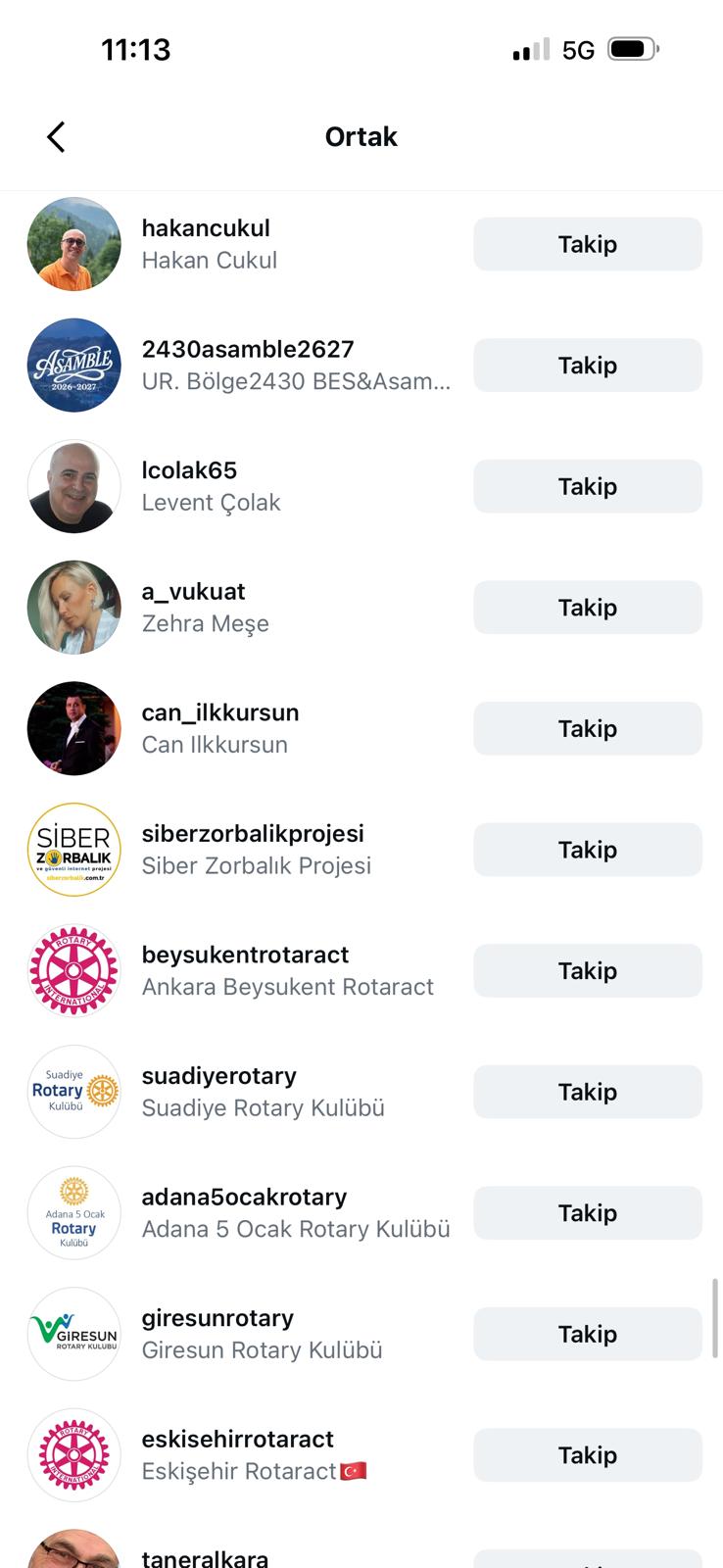Viewport: 723px width, 1568px height.
Task: Open the suadiyerotary username link
Action: [219, 1076]
